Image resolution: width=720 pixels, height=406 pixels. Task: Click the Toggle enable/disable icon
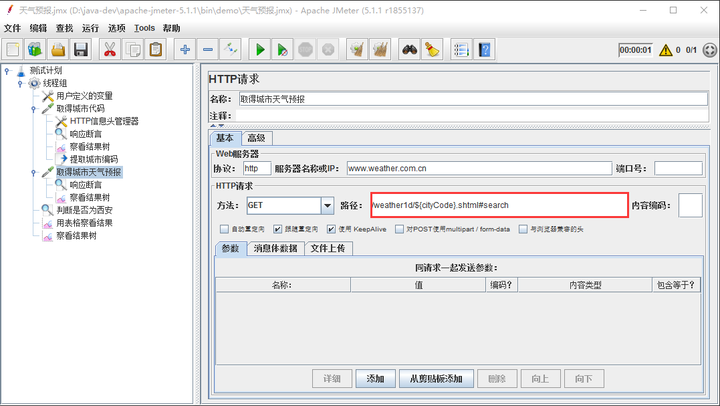tap(231, 50)
